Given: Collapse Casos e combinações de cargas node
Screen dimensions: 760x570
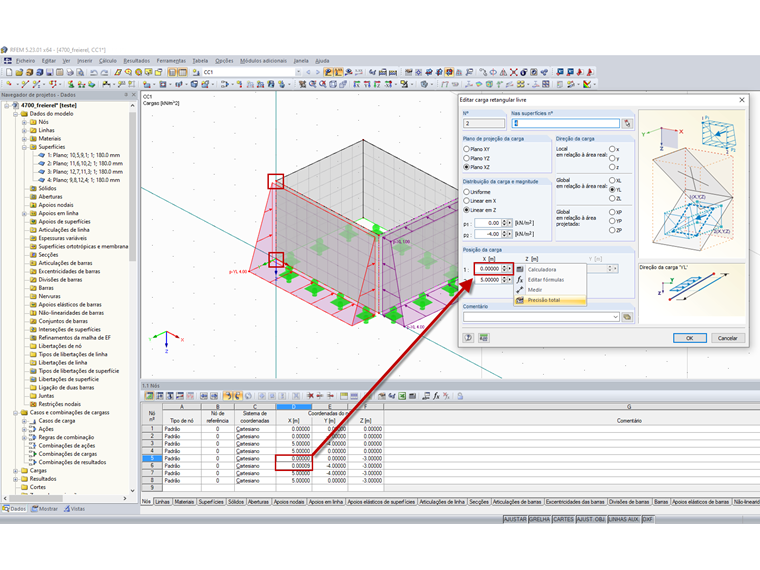Looking at the screenshot, I should (16, 413).
